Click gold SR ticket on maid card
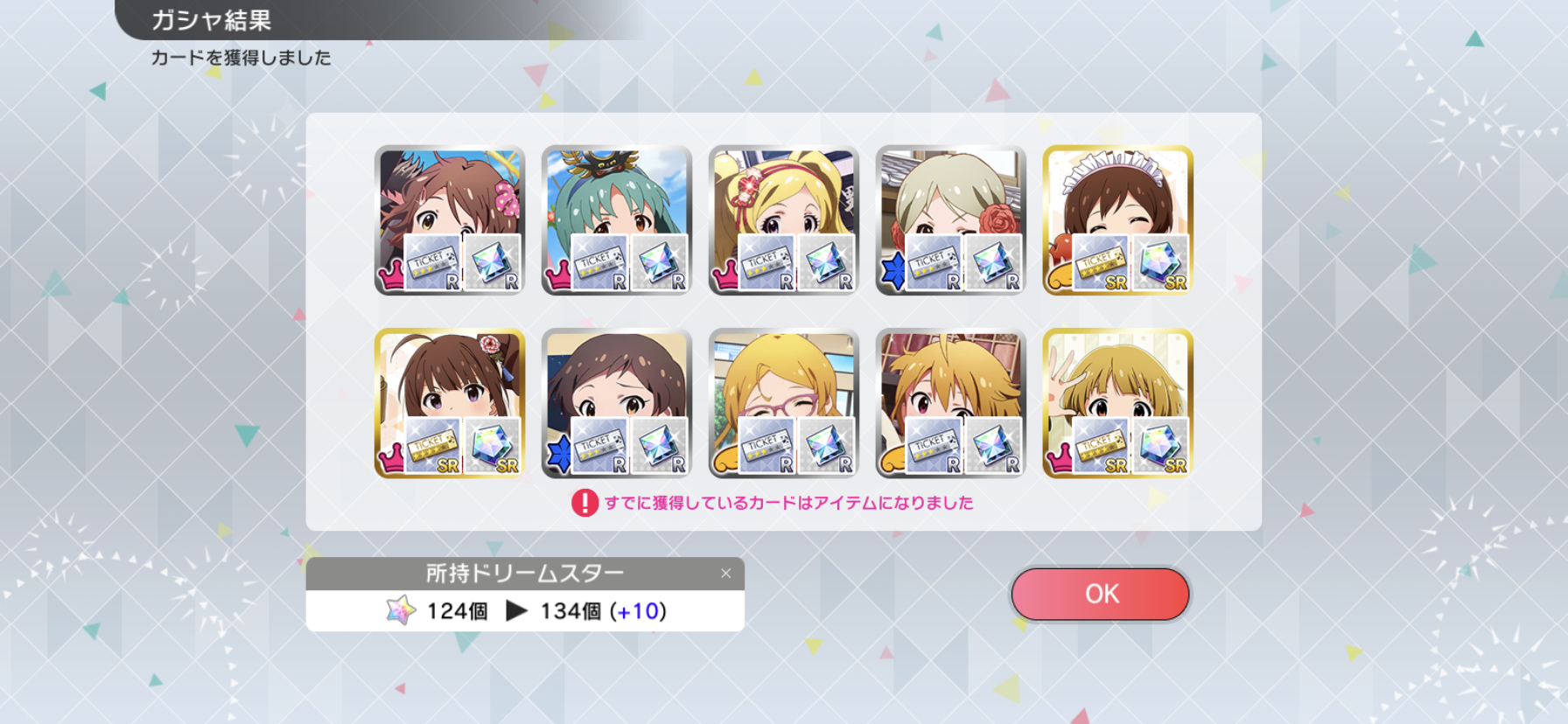 pyautogui.click(x=1101, y=263)
